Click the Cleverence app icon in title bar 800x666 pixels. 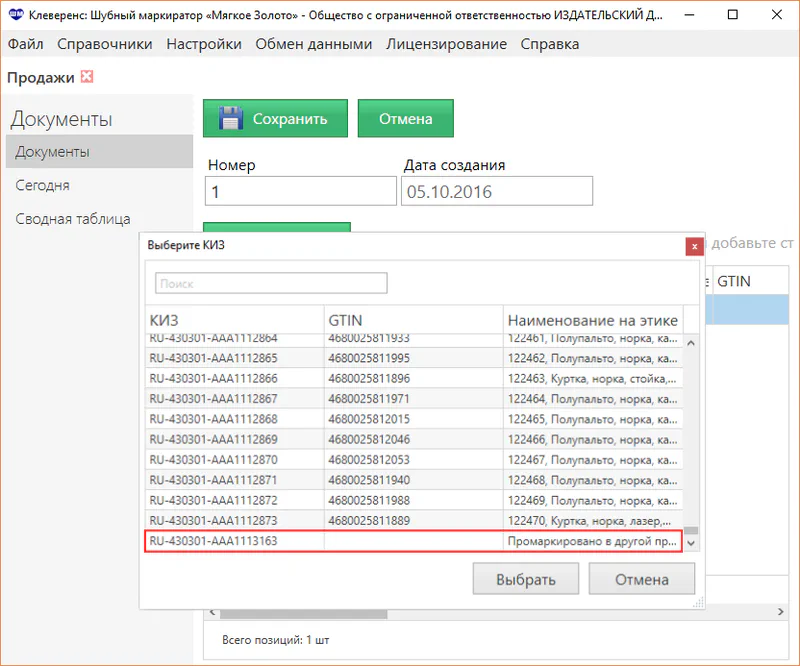click(x=15, y=15)
